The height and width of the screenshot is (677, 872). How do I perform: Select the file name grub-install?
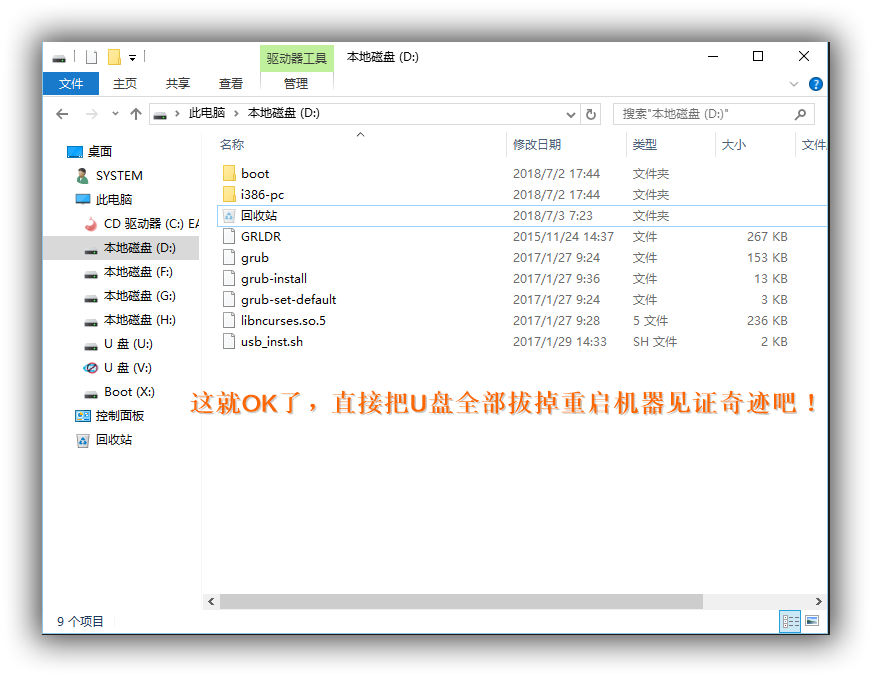coord(274,279)
